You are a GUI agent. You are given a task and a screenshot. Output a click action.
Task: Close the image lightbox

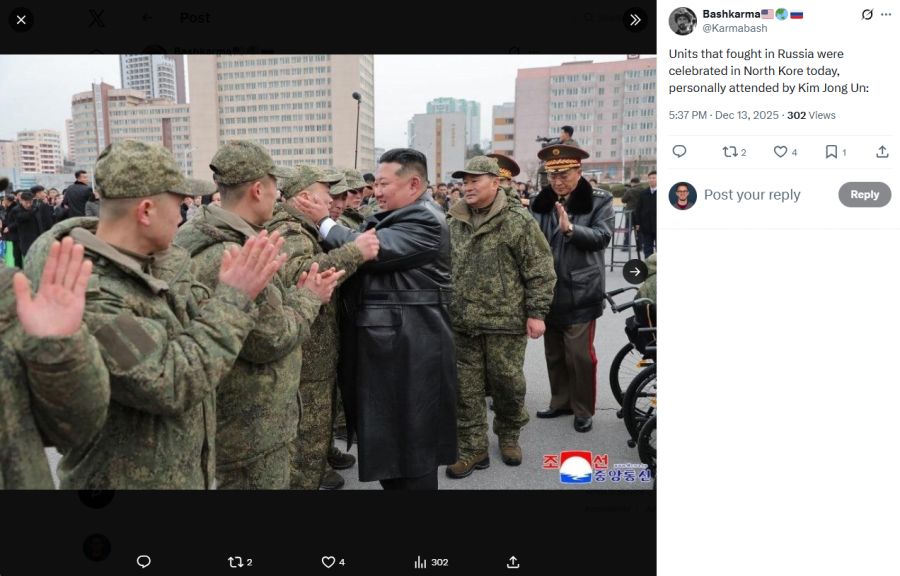click(x=20, y=20)
